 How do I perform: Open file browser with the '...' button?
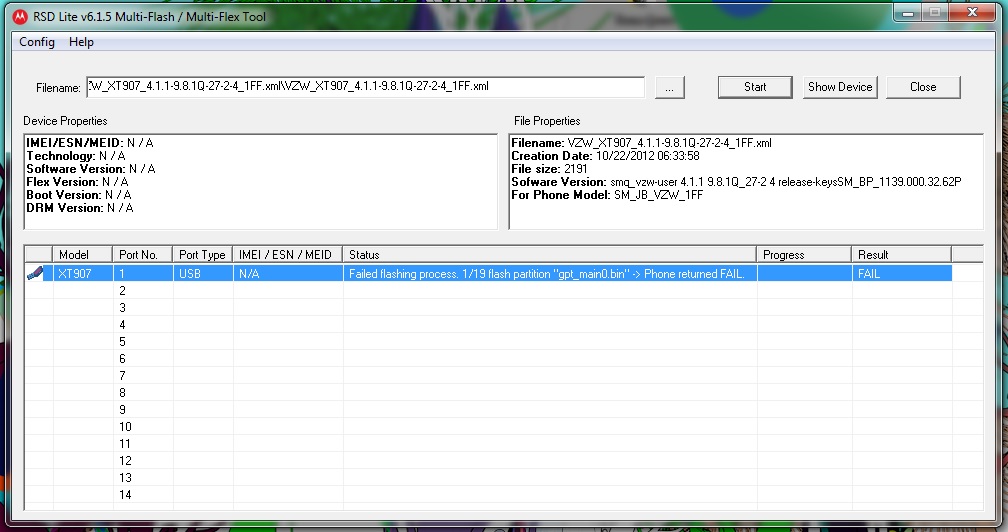point(670,87)
